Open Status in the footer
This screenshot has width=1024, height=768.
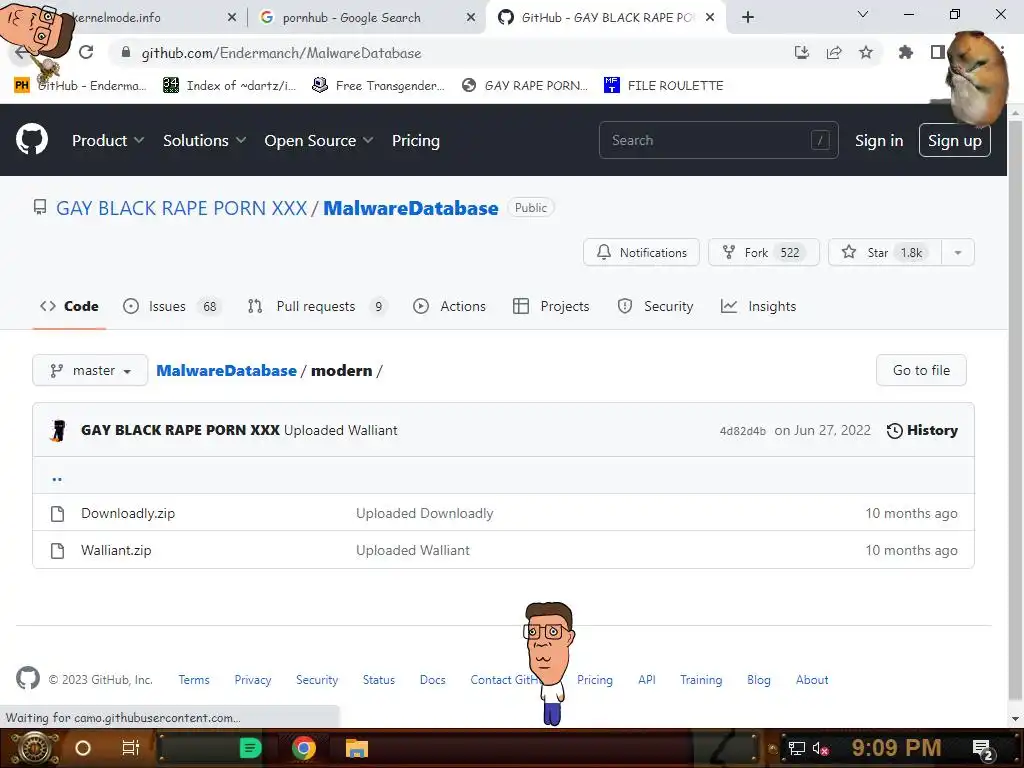[379, 680]
